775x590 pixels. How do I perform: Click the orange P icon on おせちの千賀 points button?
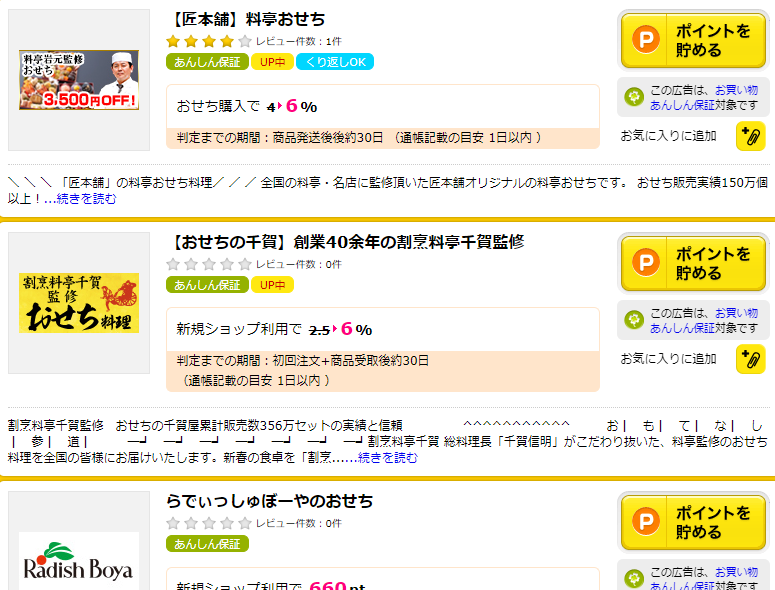coord(646,262)
